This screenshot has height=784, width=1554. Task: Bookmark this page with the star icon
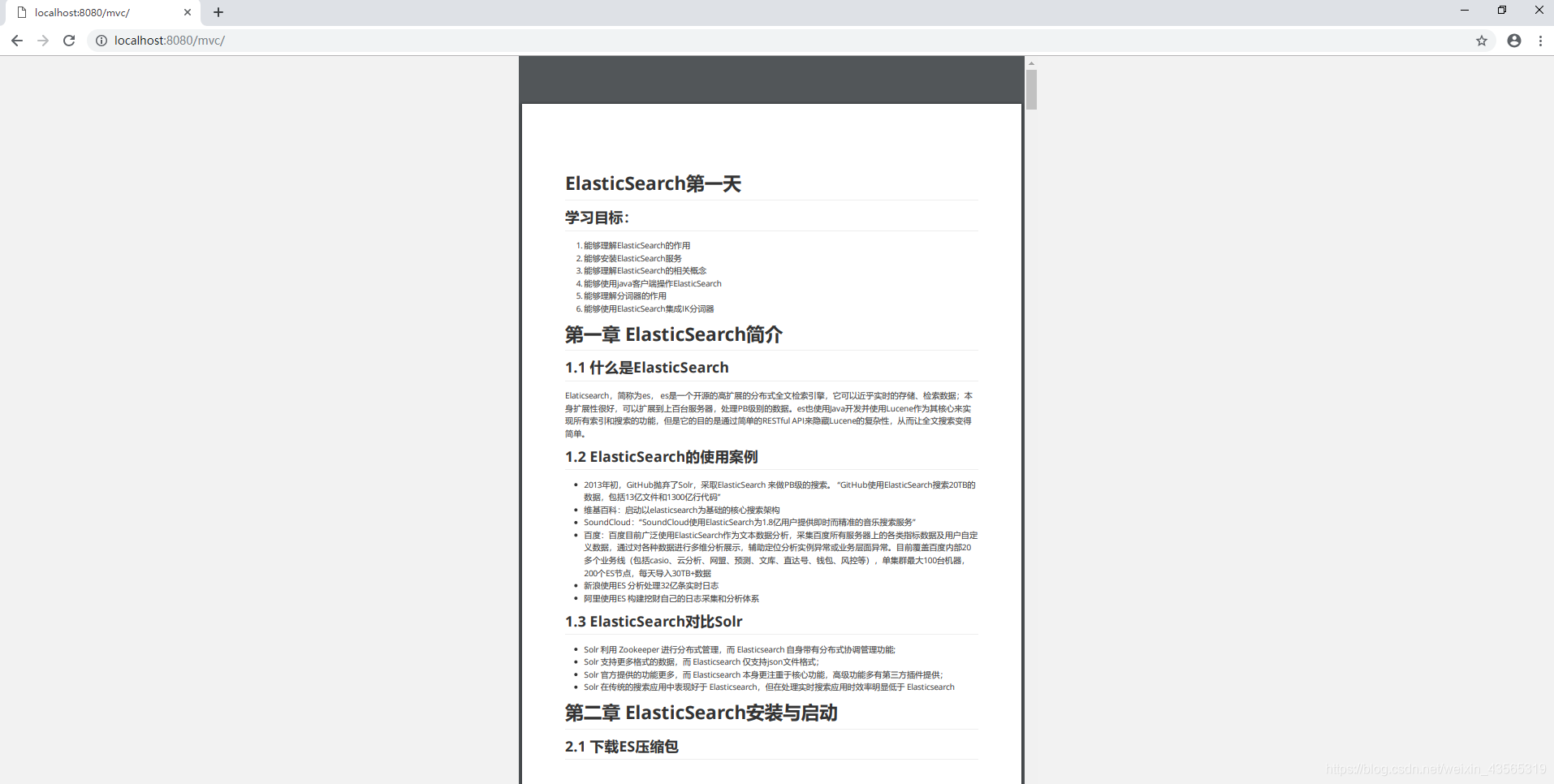pos(1482,41)
